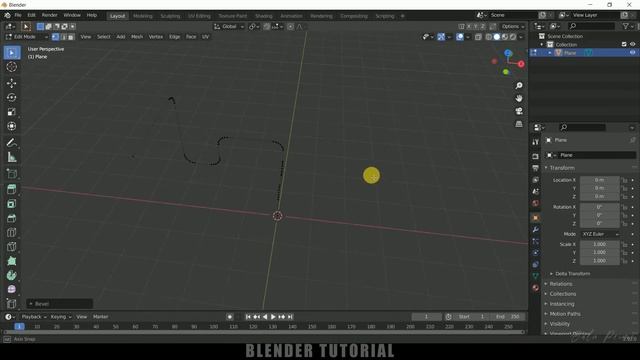The height and width of the screenshot is (360, 640).
Task: Open the Render properties tab
Action: click(536, 156)
